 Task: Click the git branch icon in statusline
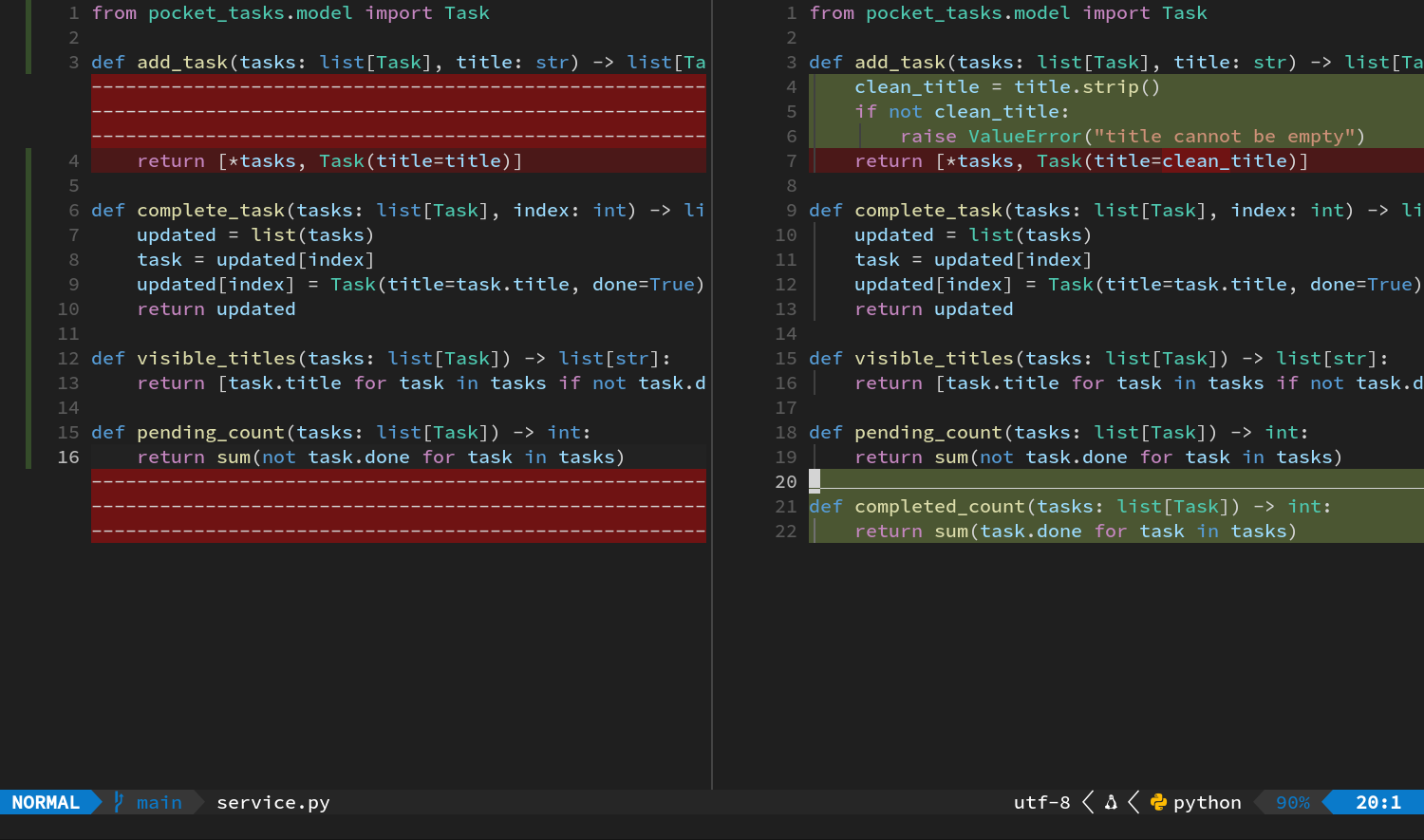coord(119,802)
